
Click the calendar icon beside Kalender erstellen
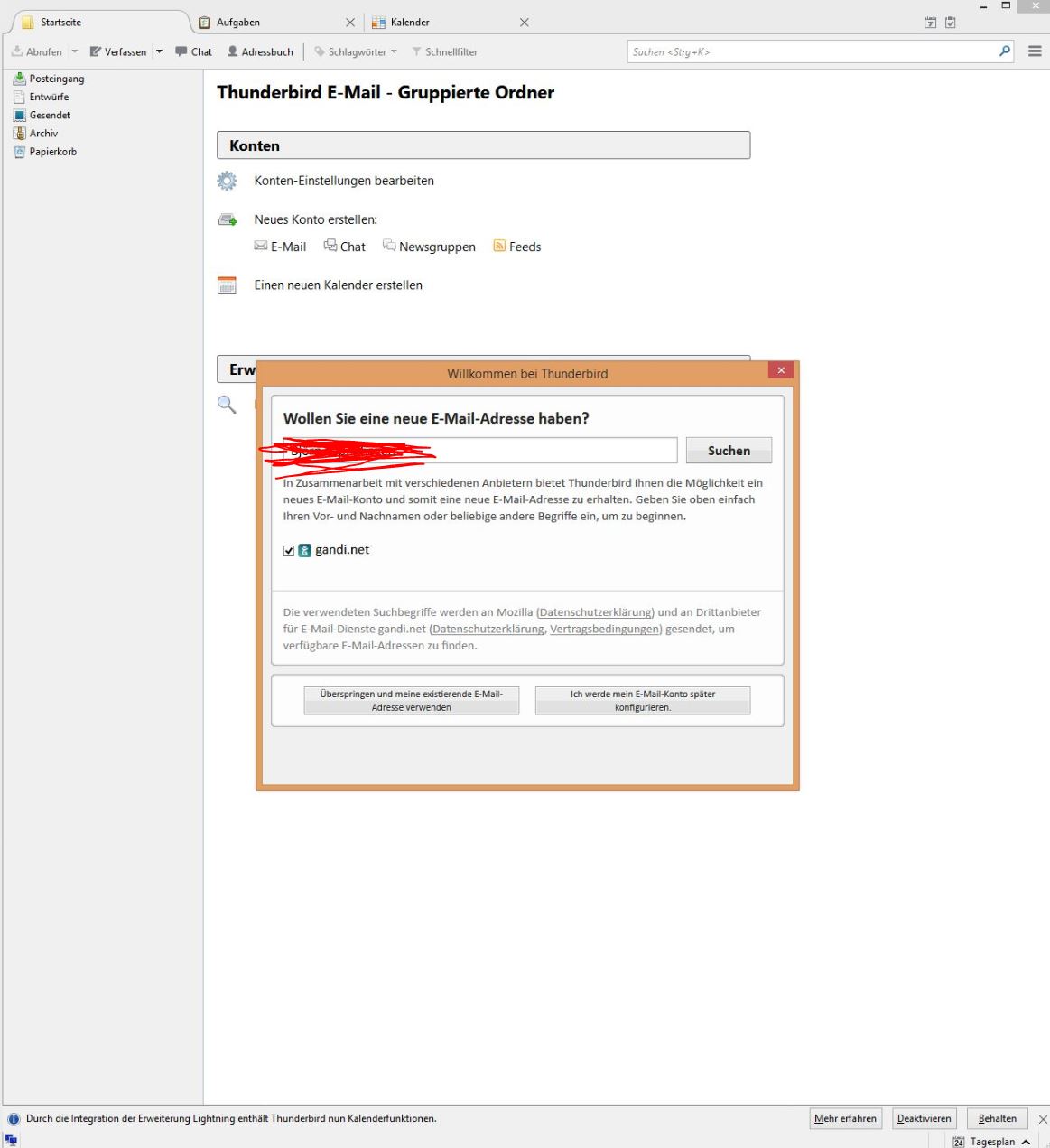tap(227, 285)
